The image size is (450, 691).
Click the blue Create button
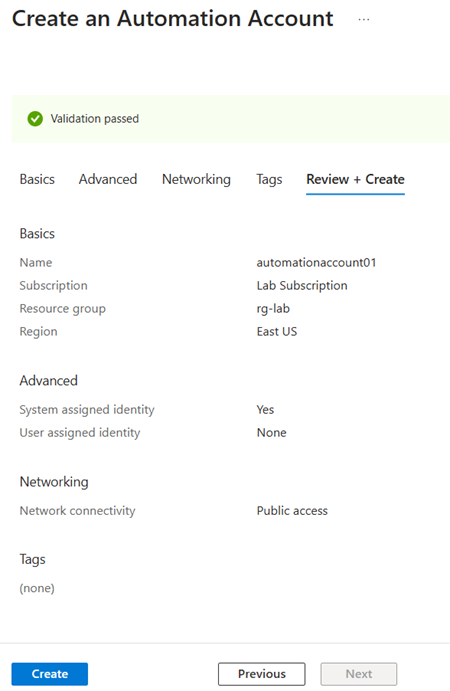pos(50,674)
